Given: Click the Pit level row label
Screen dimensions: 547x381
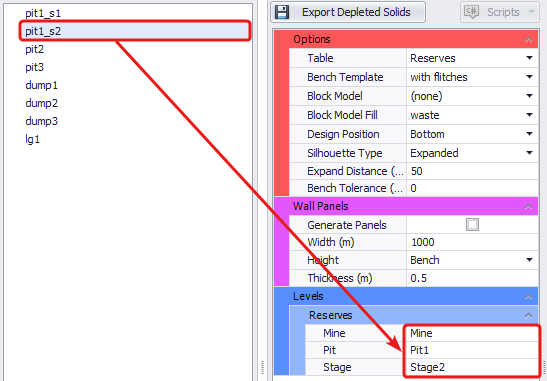Looking at the screenshot, I should coord(329,350).
